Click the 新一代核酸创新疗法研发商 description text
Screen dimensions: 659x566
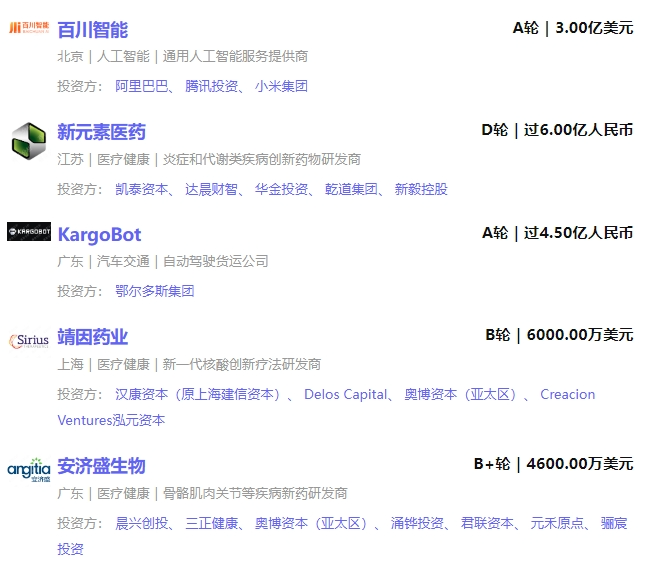point(242,364)
